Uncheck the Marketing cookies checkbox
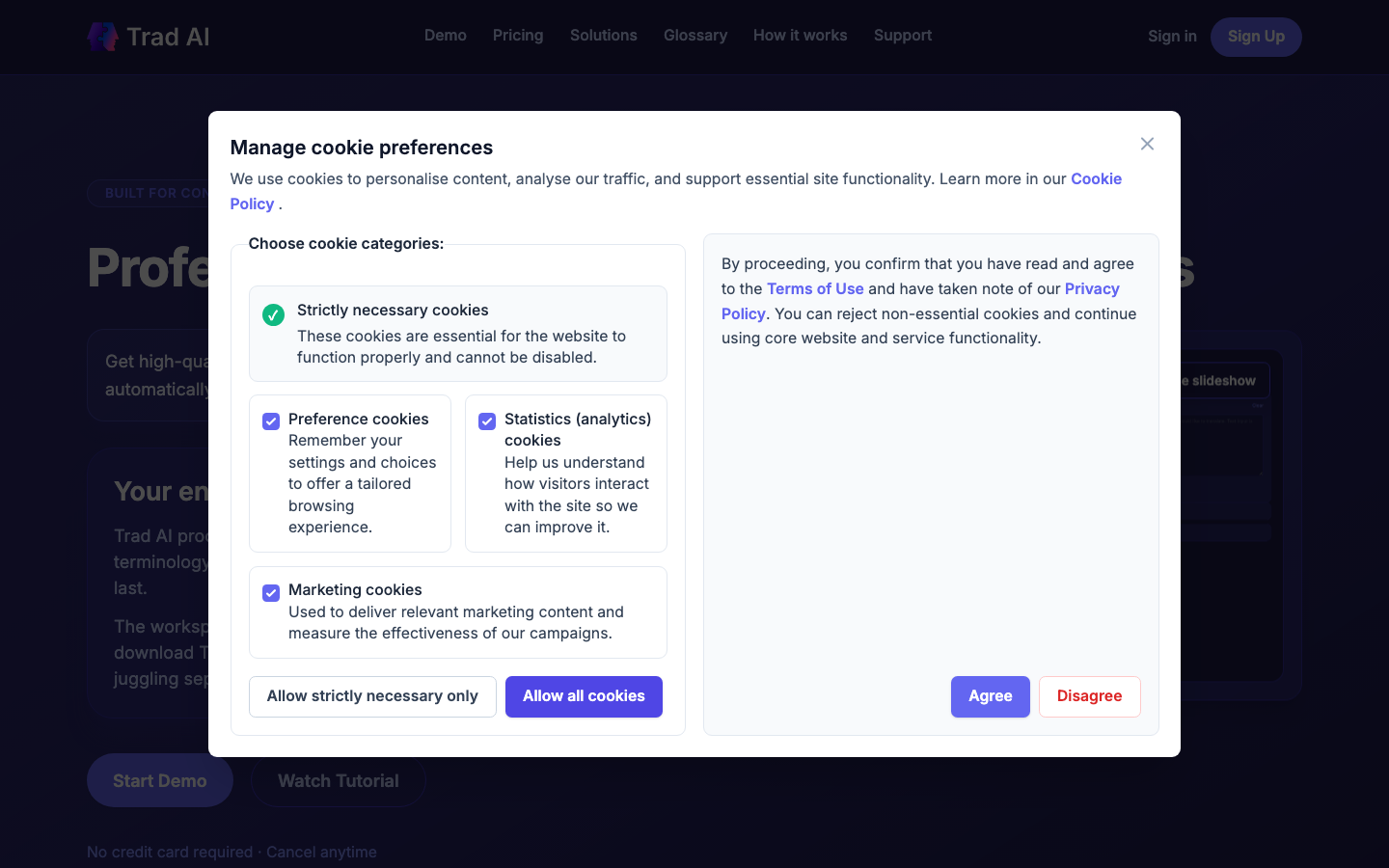 [x=271, y=592]
